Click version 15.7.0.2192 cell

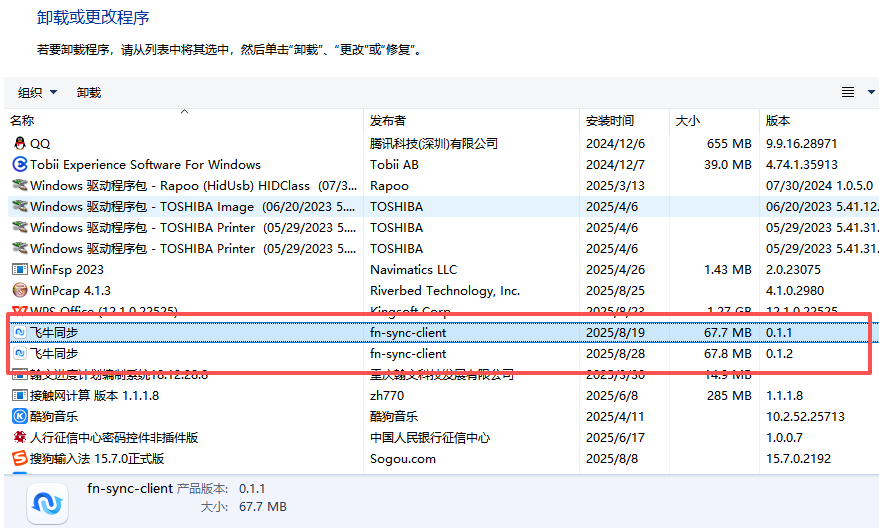point(798,458)
